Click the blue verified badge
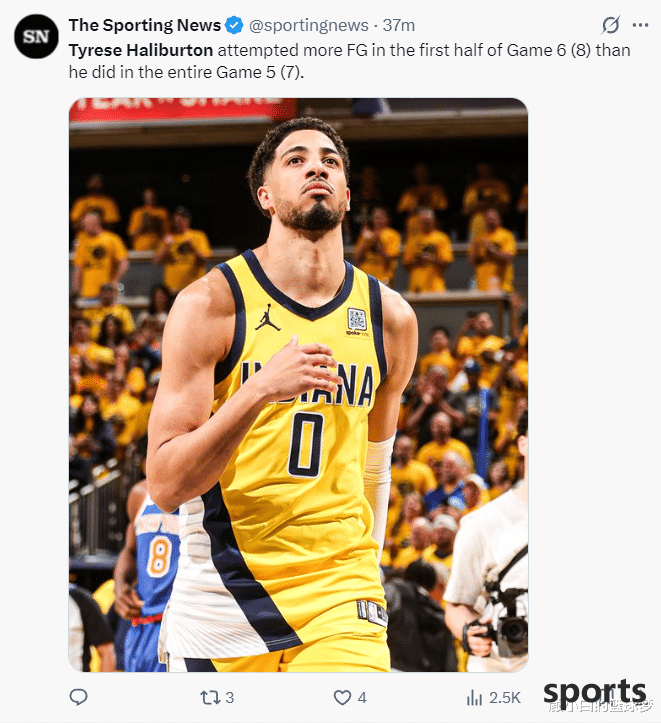 (234, 25)
